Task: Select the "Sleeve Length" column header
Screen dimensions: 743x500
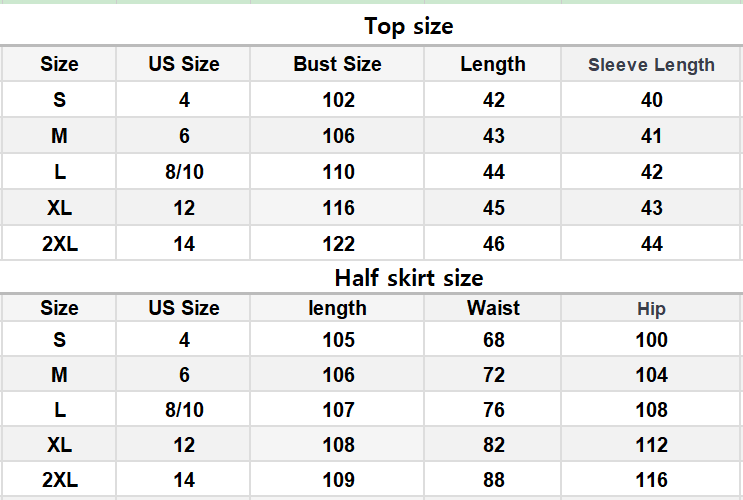Action: 651,65
